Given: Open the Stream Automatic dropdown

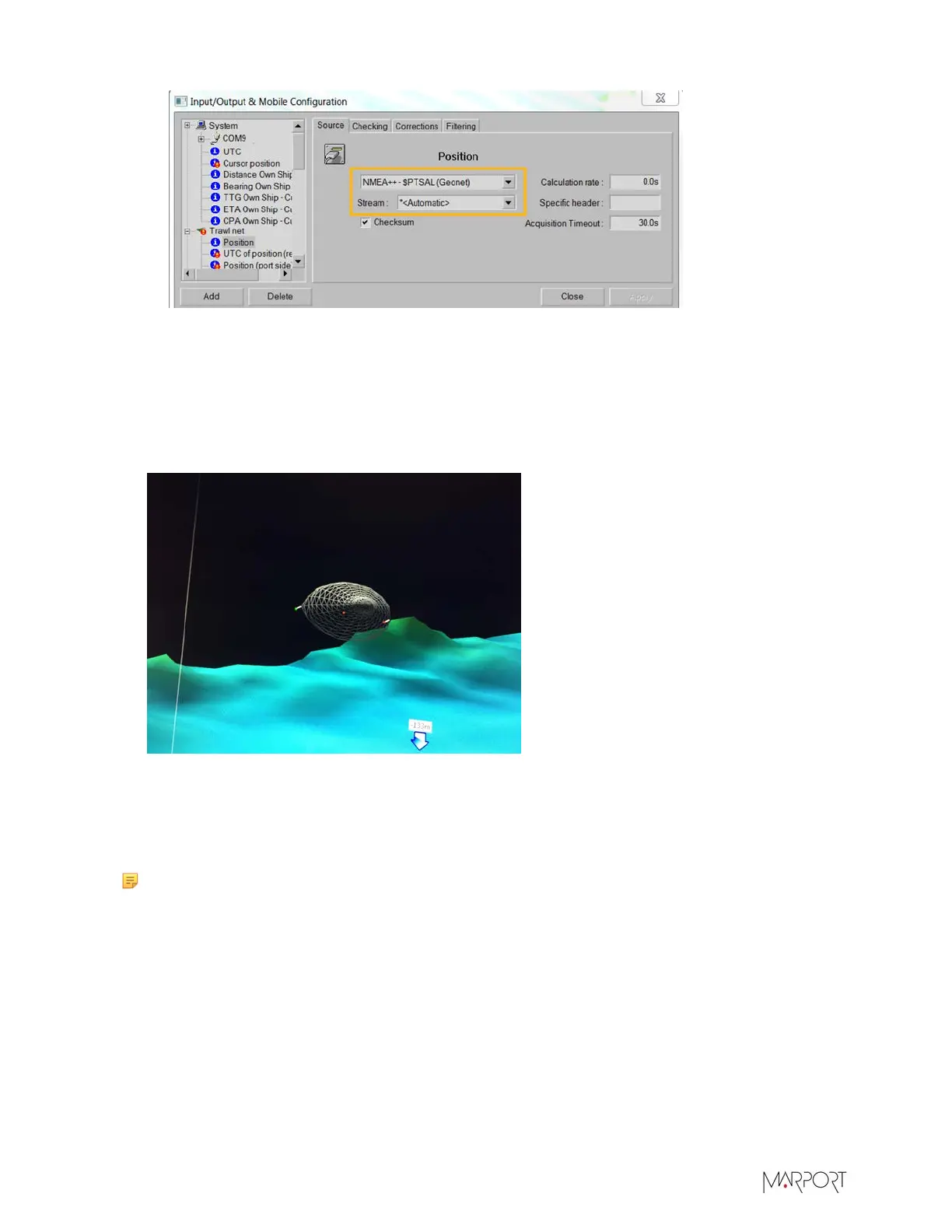Looking at the screenshot, I should pos(457,203).
